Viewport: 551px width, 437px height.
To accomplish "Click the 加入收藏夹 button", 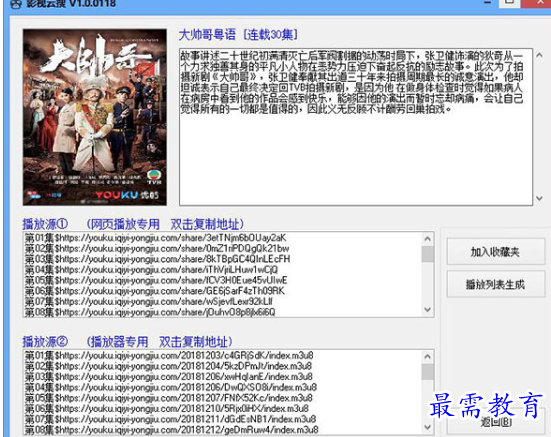I will click(x=495, y=252).
